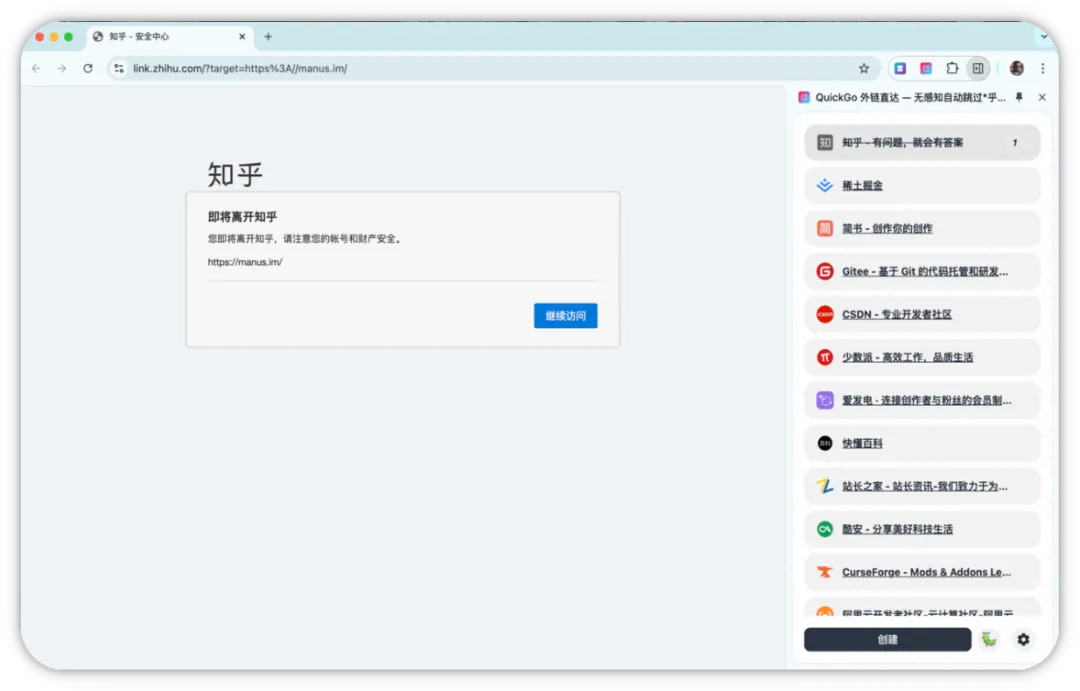
Task: Click the 继续访问 button
Action: pos(565,316)
